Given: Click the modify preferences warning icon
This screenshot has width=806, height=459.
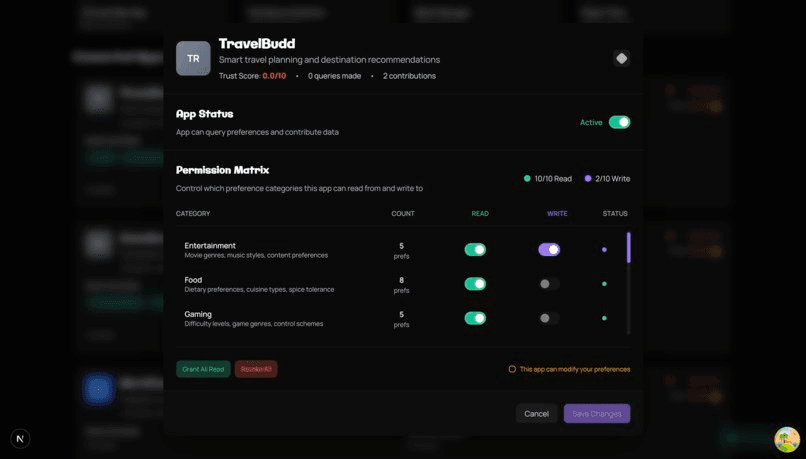Looking at the screenshot, I should pyautogui.click(x=512, y=369).
